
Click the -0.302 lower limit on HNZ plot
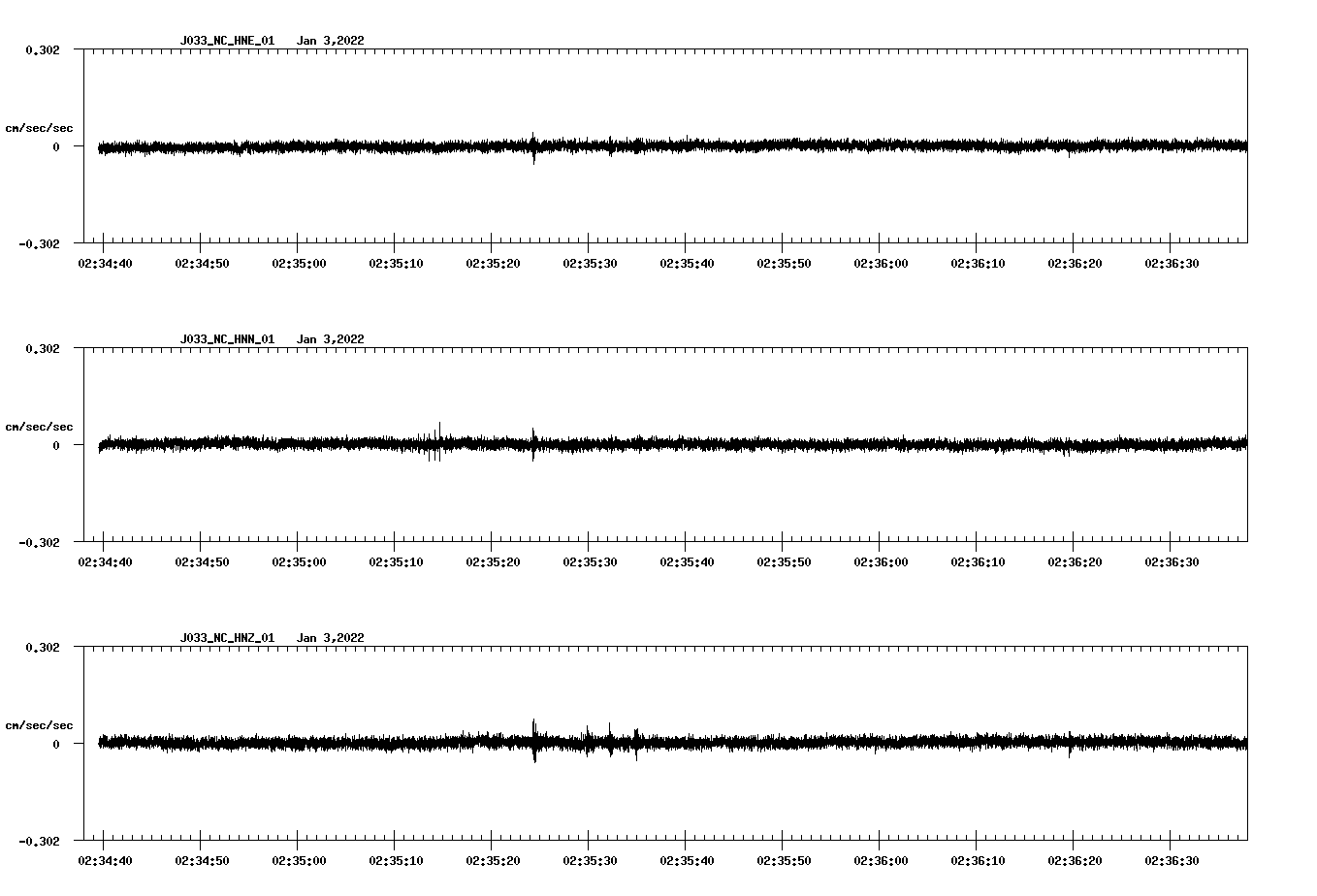(x=39, y=841)
